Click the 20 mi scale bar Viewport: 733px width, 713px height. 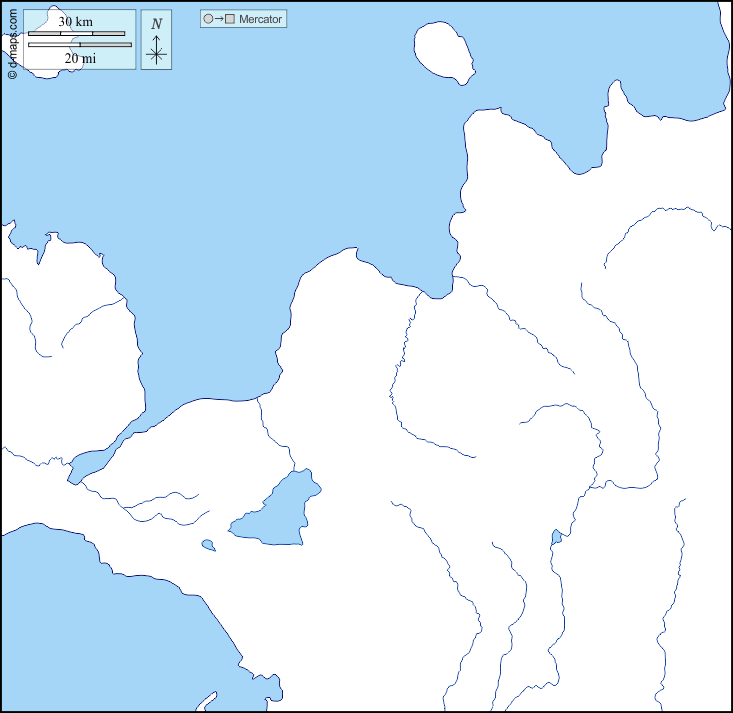point(79,45)
